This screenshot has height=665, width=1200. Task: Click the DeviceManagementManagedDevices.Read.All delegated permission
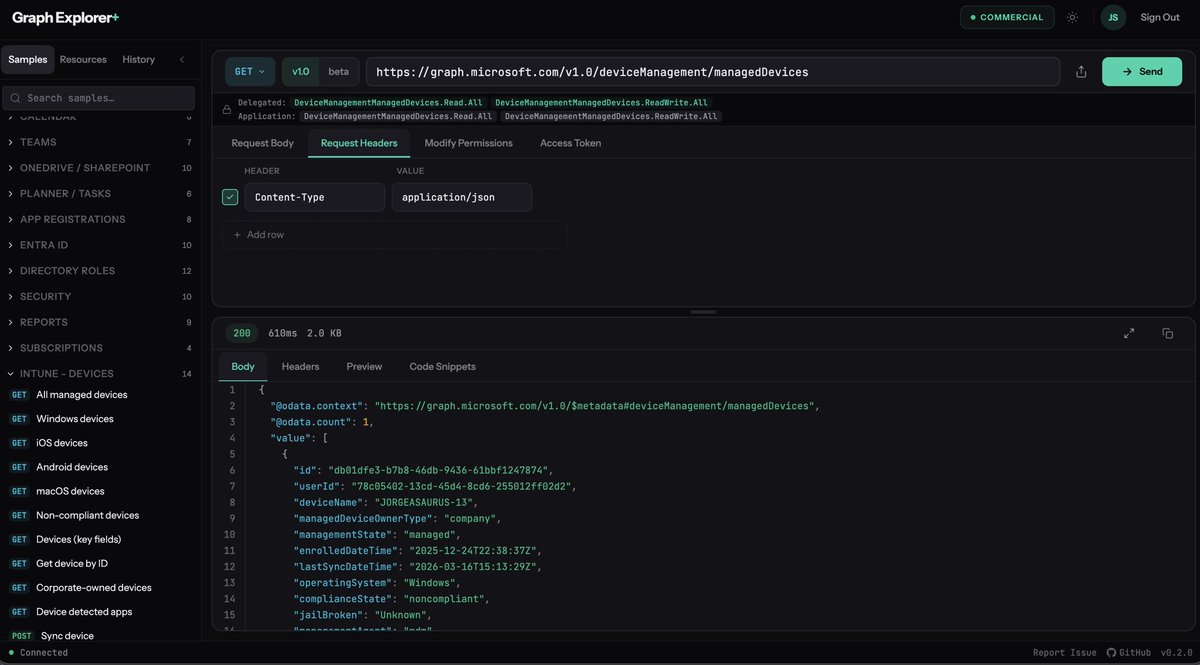point(386,102)
